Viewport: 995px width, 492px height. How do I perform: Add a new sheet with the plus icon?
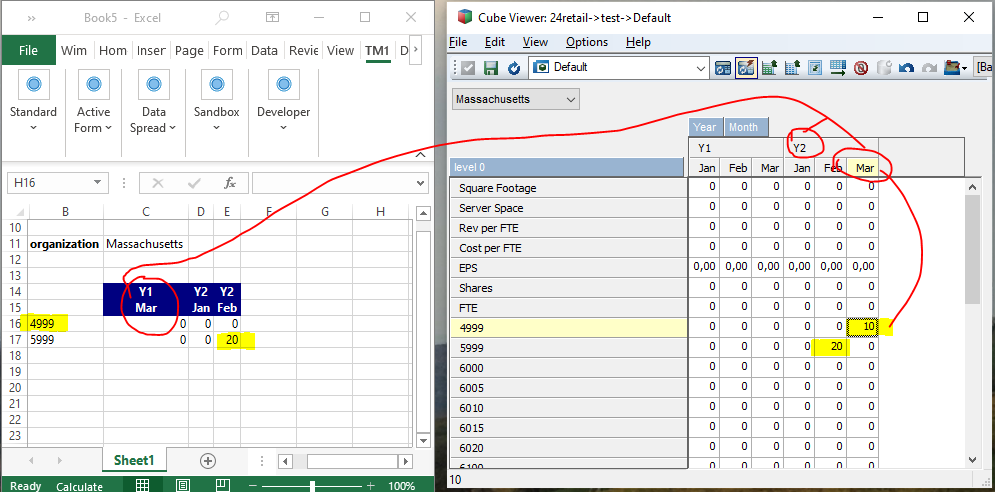pos(208,461)
